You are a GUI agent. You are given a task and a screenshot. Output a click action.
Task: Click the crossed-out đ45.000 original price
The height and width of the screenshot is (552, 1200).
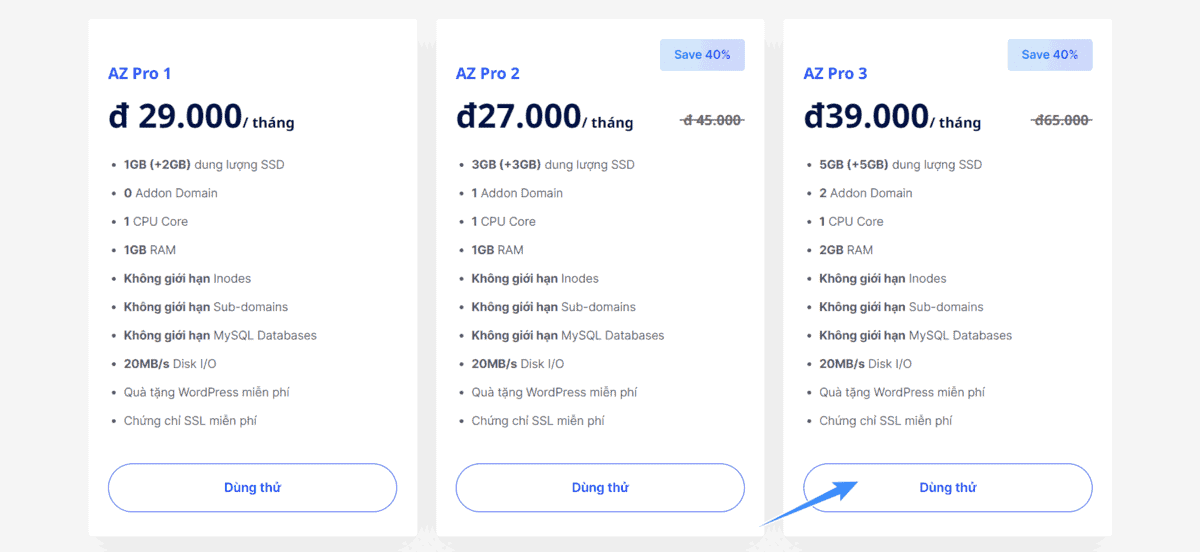pos(712,120)
